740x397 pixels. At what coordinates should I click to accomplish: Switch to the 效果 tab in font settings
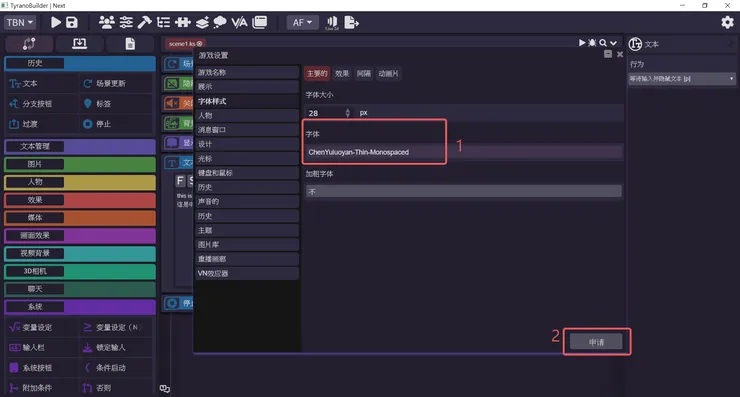(x=342, y=74)
